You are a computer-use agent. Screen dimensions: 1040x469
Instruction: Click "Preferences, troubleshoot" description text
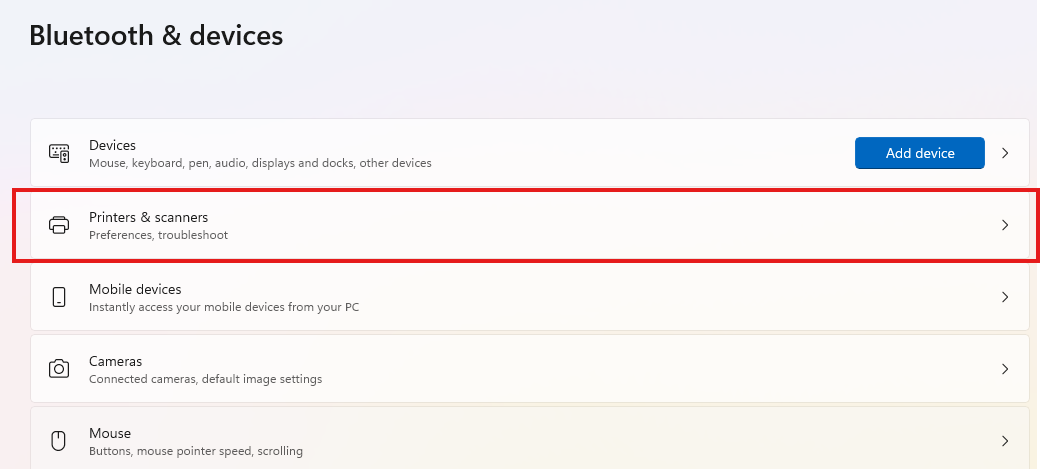tap(158, 235)
